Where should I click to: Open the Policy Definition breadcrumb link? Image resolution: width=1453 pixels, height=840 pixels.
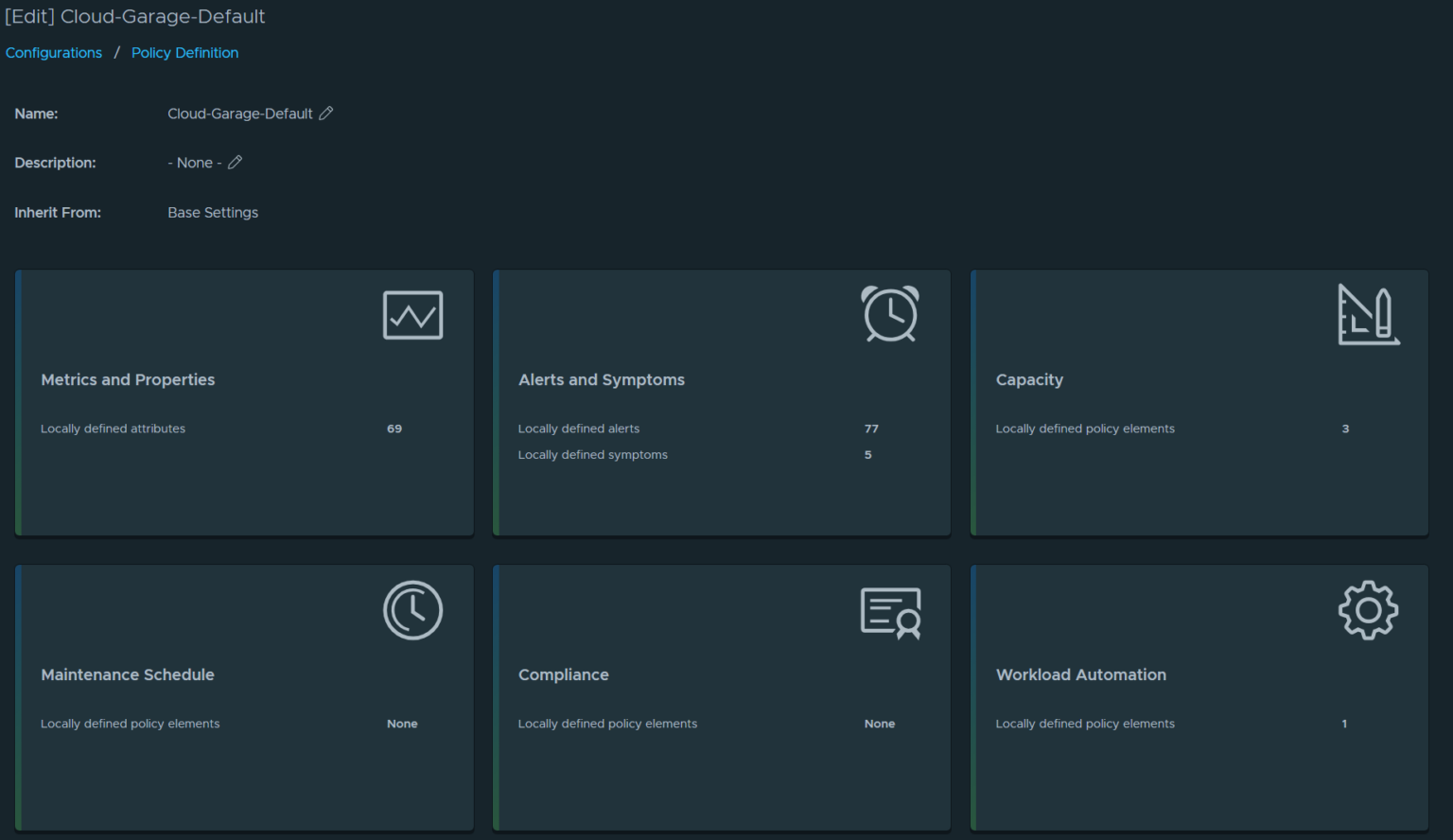click(184, 53)
